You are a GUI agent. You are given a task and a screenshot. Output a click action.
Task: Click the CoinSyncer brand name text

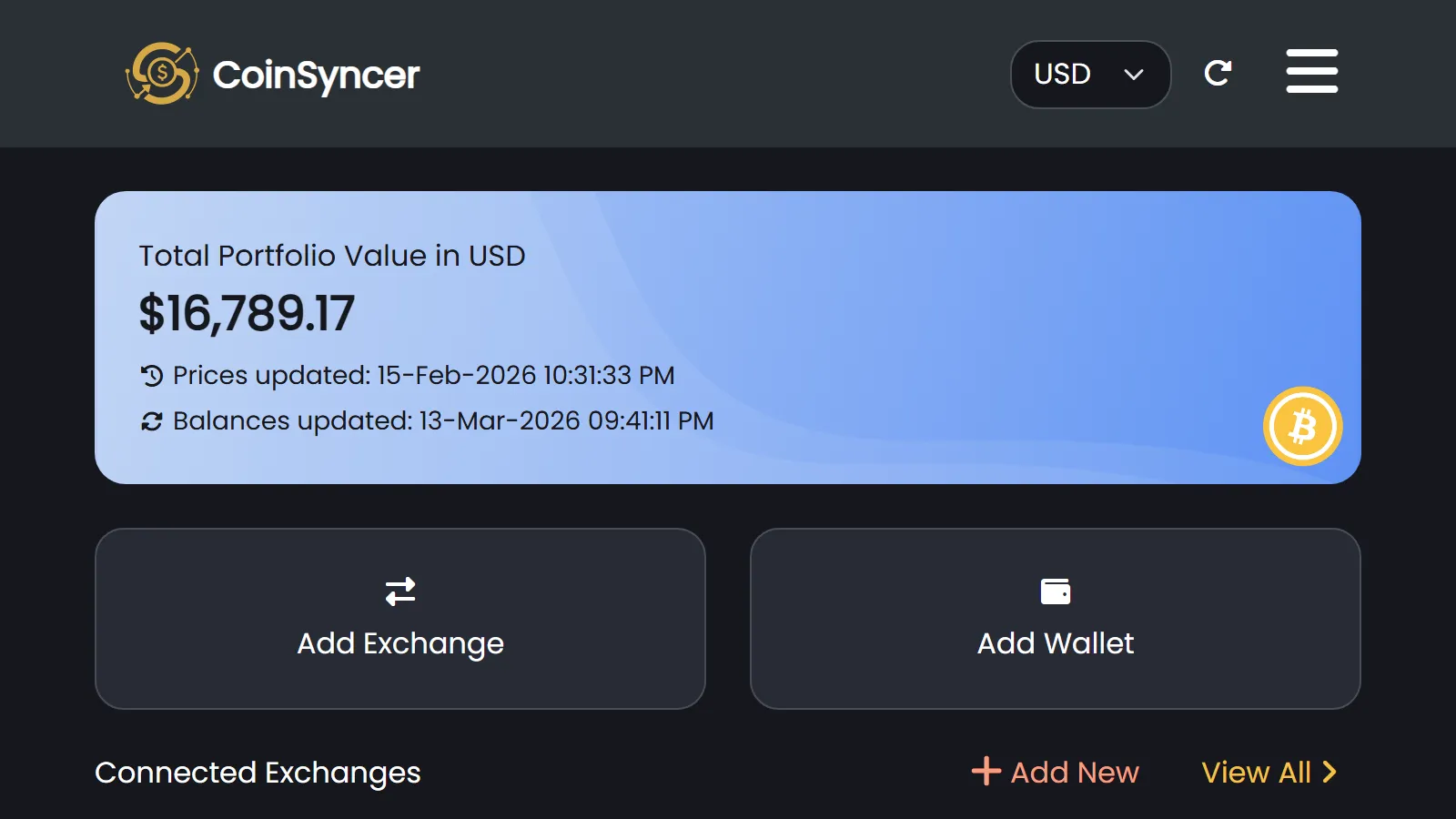tap(316, 76)
